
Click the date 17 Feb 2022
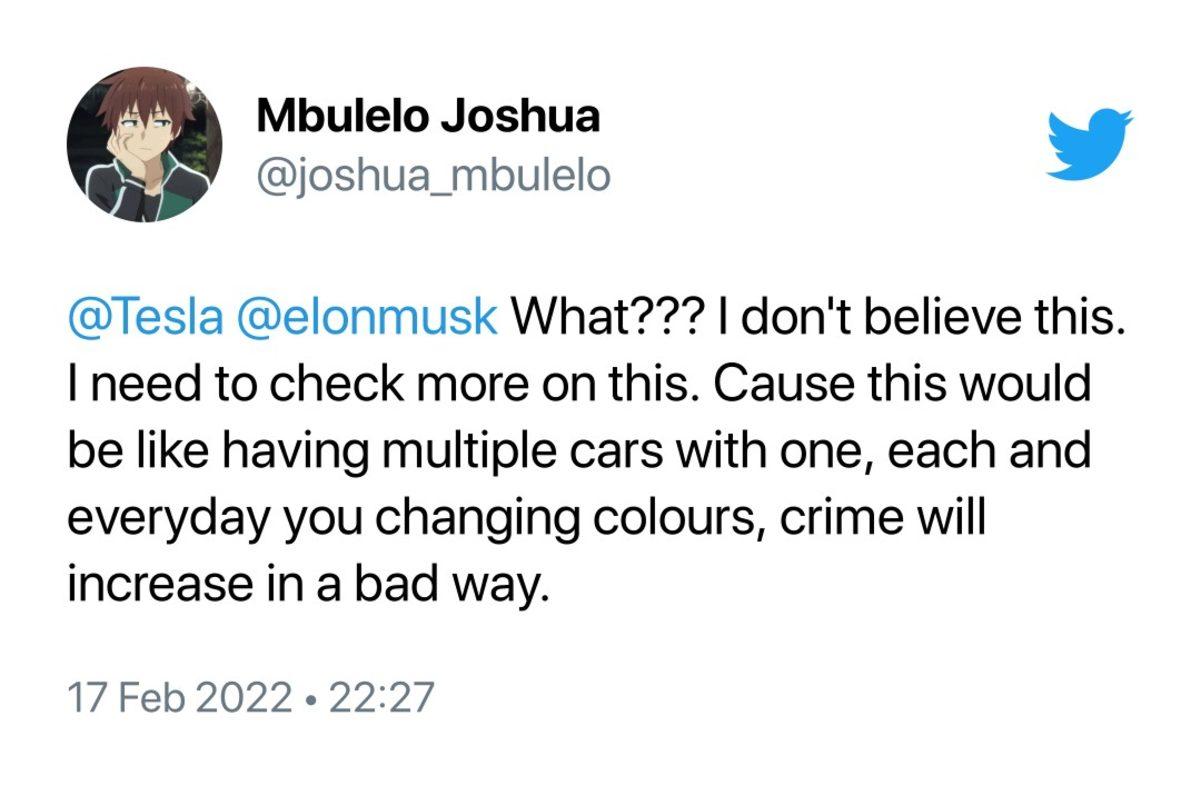coord(176,696)
